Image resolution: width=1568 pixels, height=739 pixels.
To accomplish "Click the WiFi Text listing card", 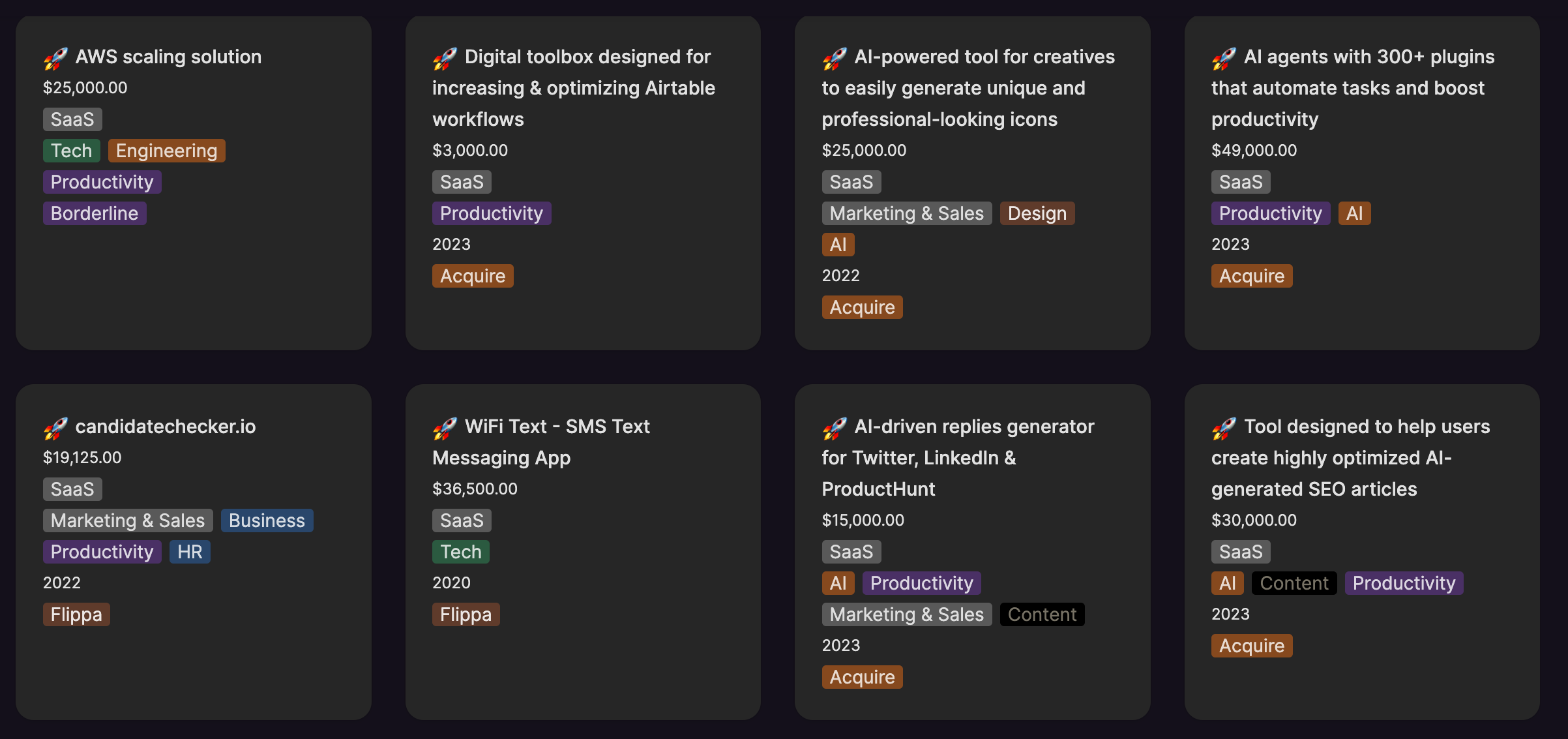I will coord(583,552).
